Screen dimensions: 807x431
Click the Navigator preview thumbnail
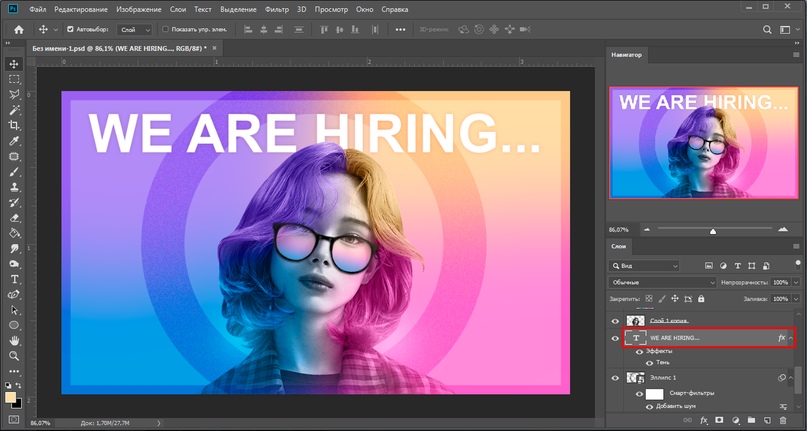coord(704,142)
